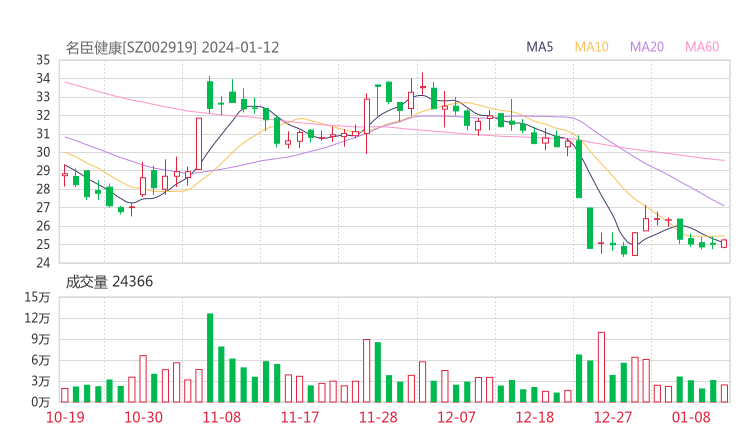Select the 12-18 date label

(533, 416)
